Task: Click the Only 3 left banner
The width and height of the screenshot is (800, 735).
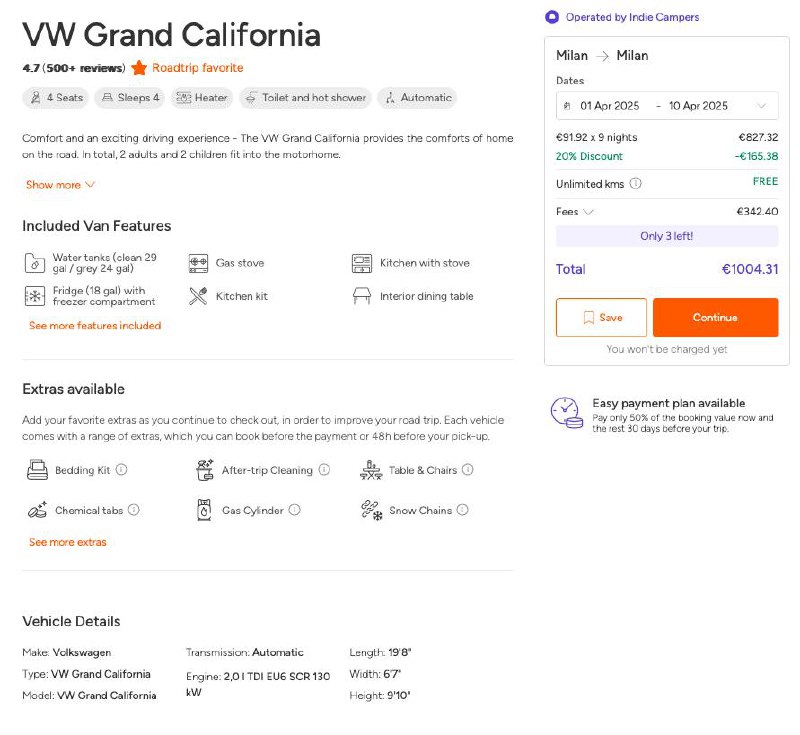Action: 667,236
